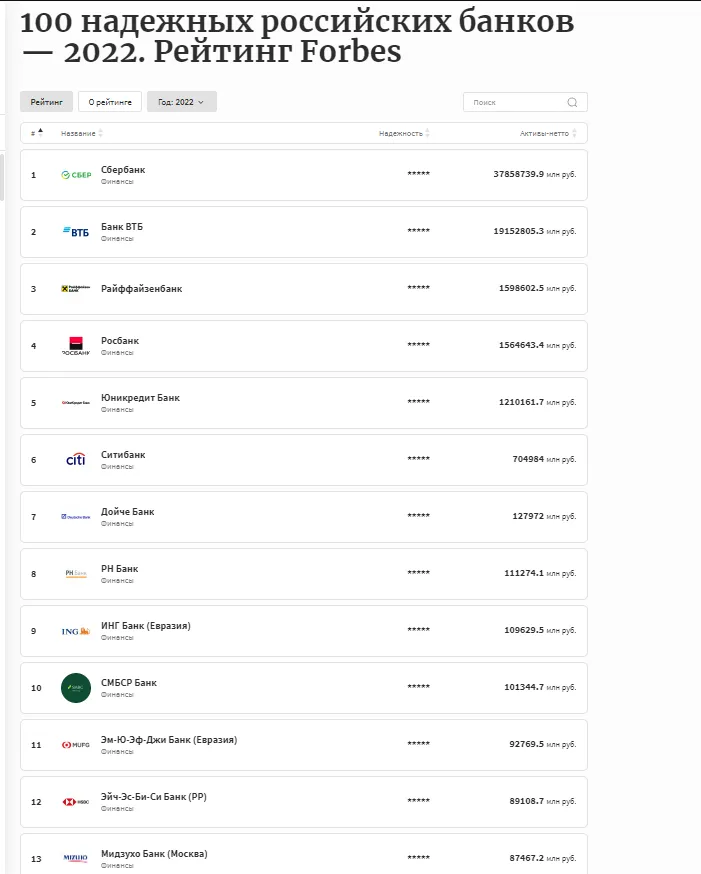The height and width of the screenshot is (874, 701).
Task: Open the РН Банк name link
Action: [x=120, y=569]
